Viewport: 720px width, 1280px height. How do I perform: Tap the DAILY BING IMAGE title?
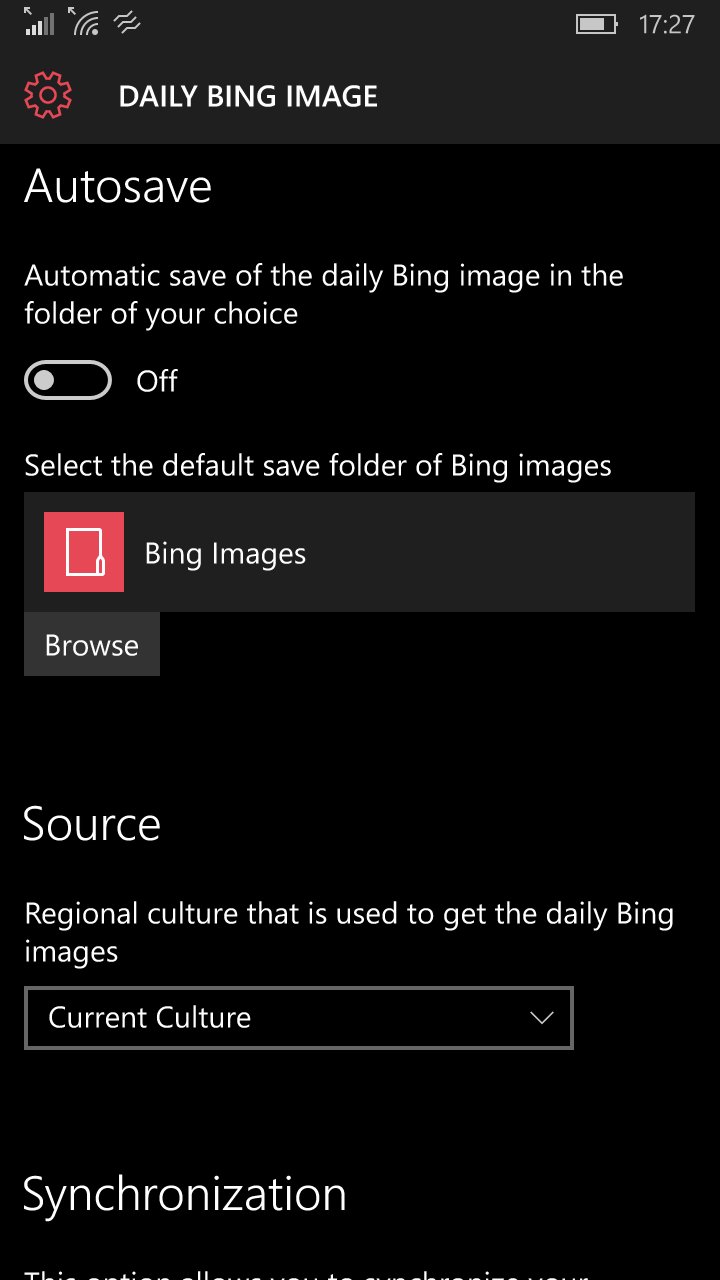click(x=248, y=97)
